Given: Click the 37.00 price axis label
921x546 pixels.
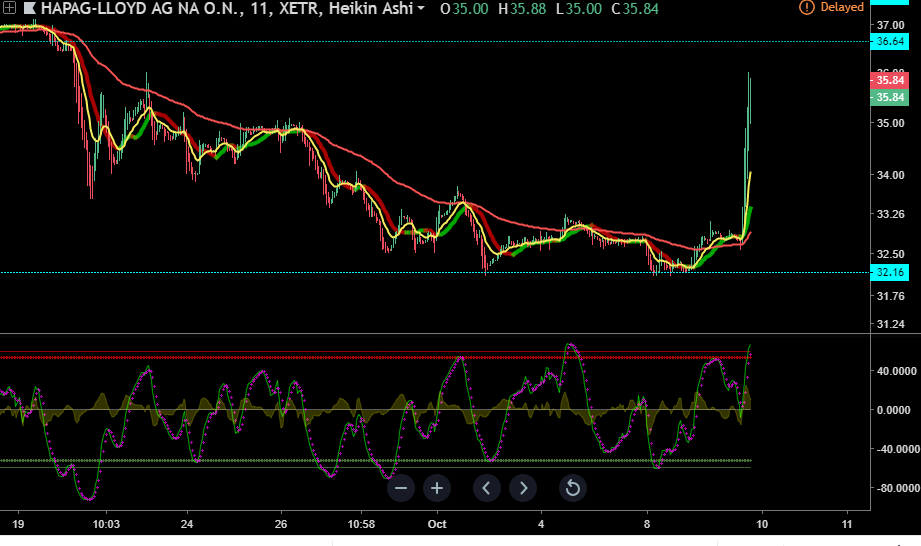Looking at the screenshot, I should click(x=890, y=24).
